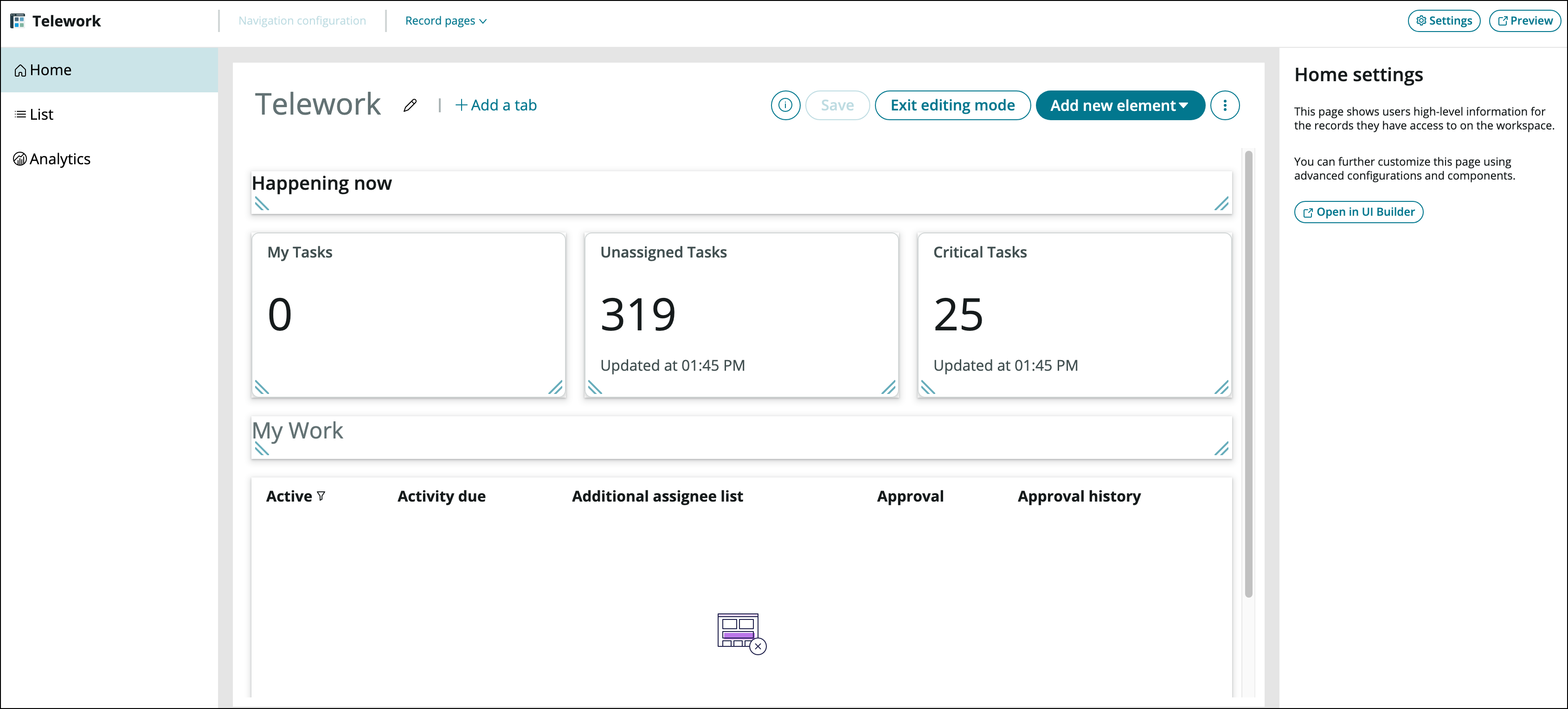Click Exit editing mode button
The image size is (1568, 709).
click(952, 105)
